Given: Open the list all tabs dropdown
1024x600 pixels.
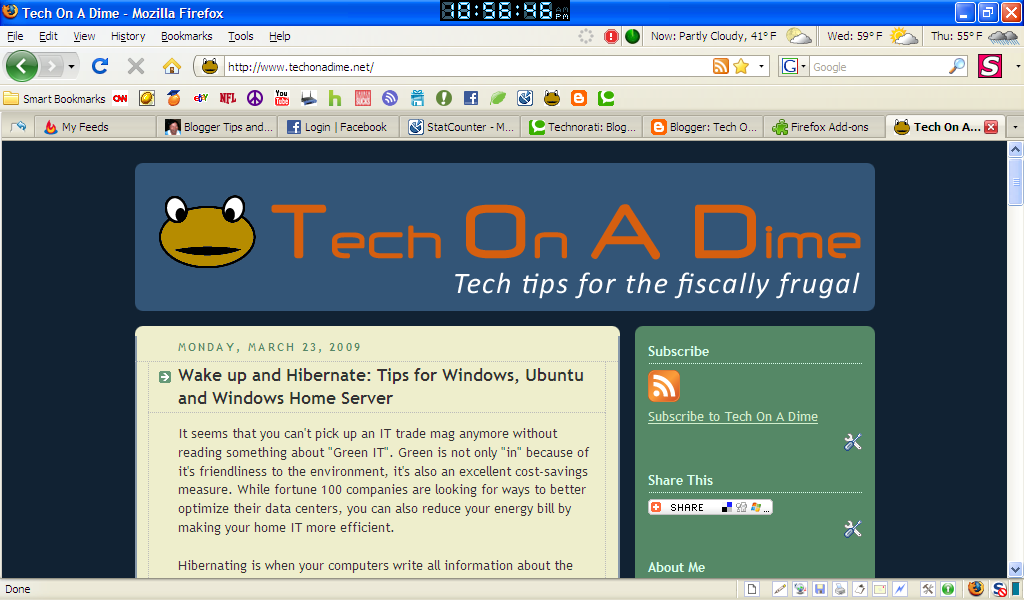Looking at the screenshot, I should tap(1015, 127).
